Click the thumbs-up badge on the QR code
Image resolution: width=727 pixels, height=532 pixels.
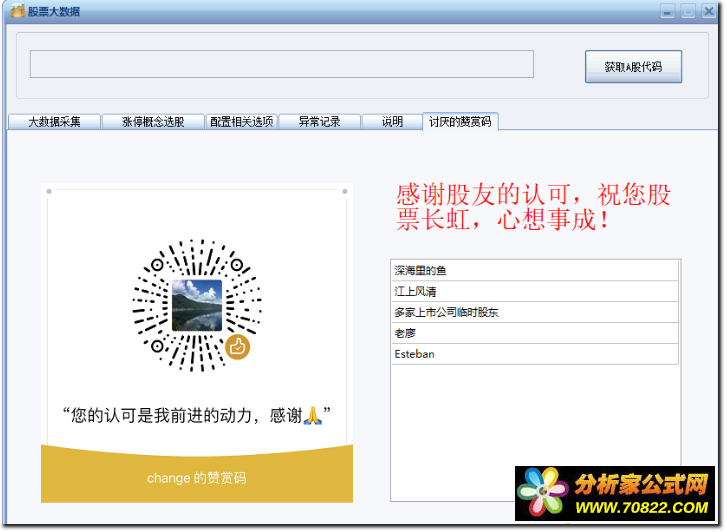click(237, 346)
